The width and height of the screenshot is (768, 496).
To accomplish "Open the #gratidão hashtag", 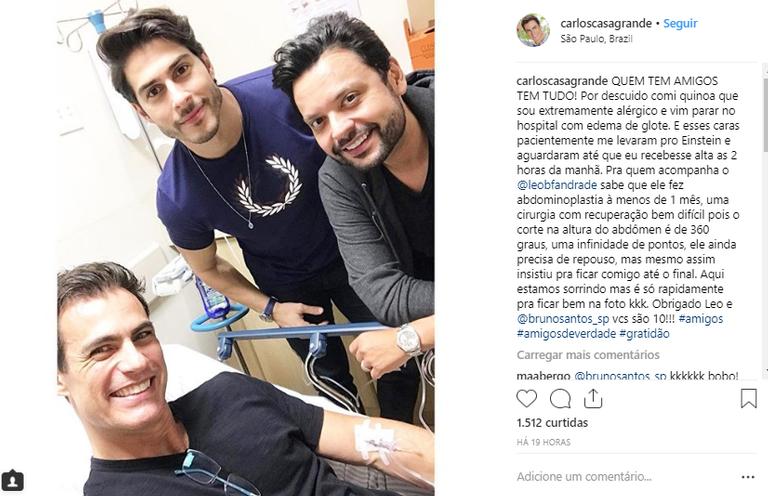I will tap(644, 334).
